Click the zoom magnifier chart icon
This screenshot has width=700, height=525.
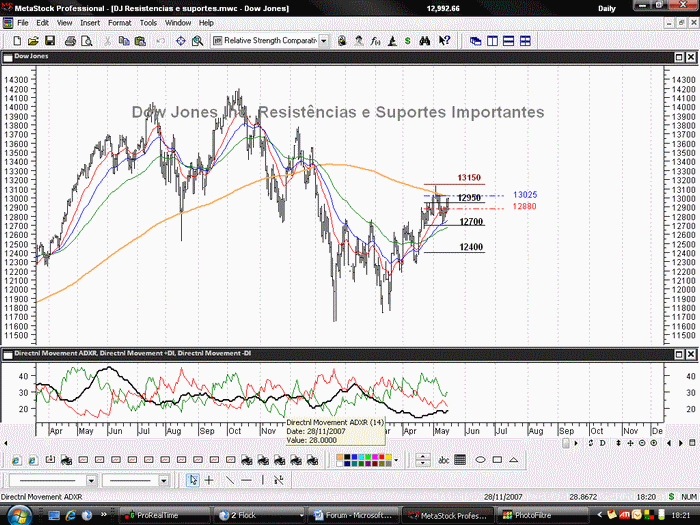[x=197, y=41]
